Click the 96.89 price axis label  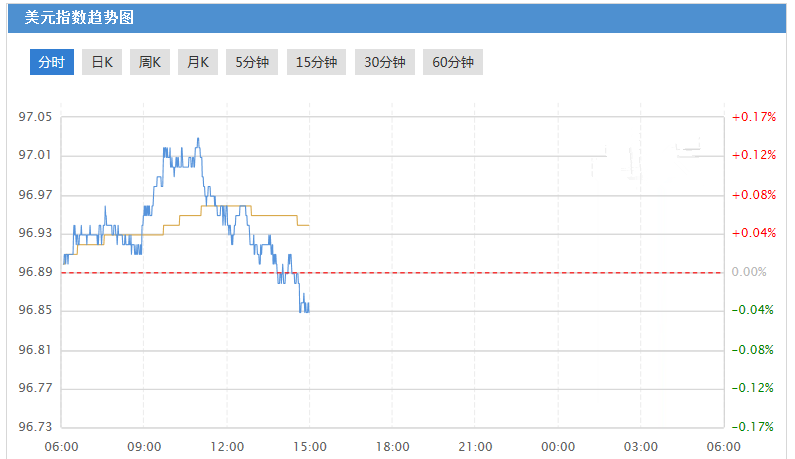click(35, 272)
